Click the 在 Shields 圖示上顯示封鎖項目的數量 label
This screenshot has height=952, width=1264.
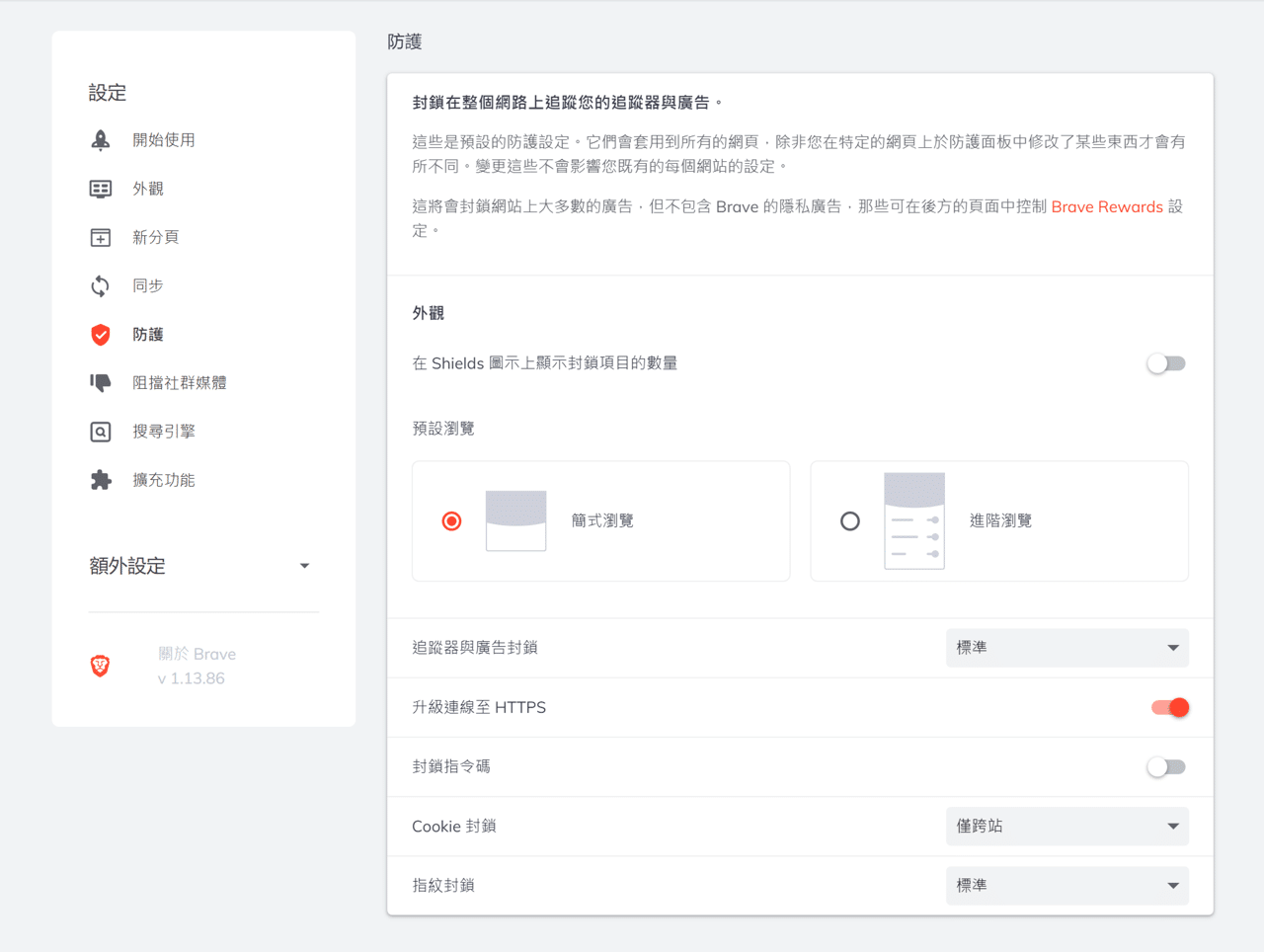[545, 363]
